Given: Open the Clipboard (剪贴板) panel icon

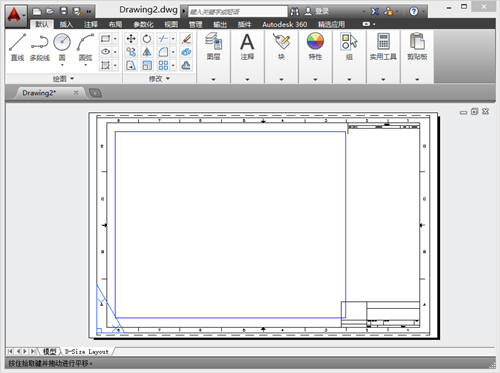Looking at the screenshot, I should [x=417, y=41].
